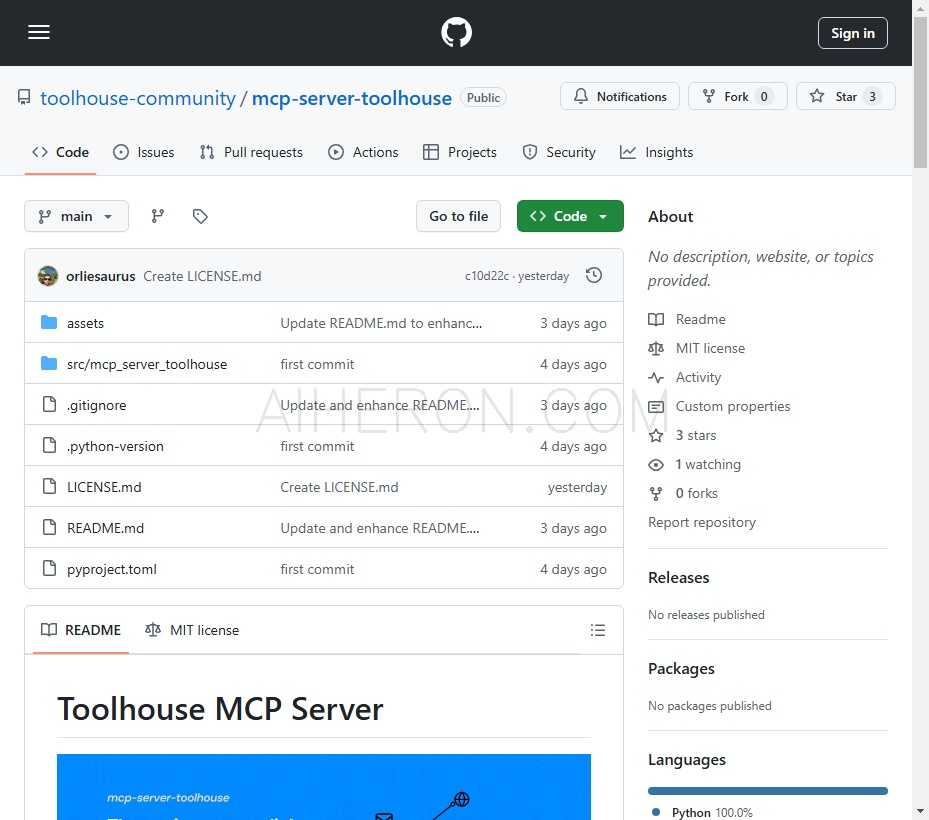
Task: Open the green Code dropdown
Action: (570, 215)
